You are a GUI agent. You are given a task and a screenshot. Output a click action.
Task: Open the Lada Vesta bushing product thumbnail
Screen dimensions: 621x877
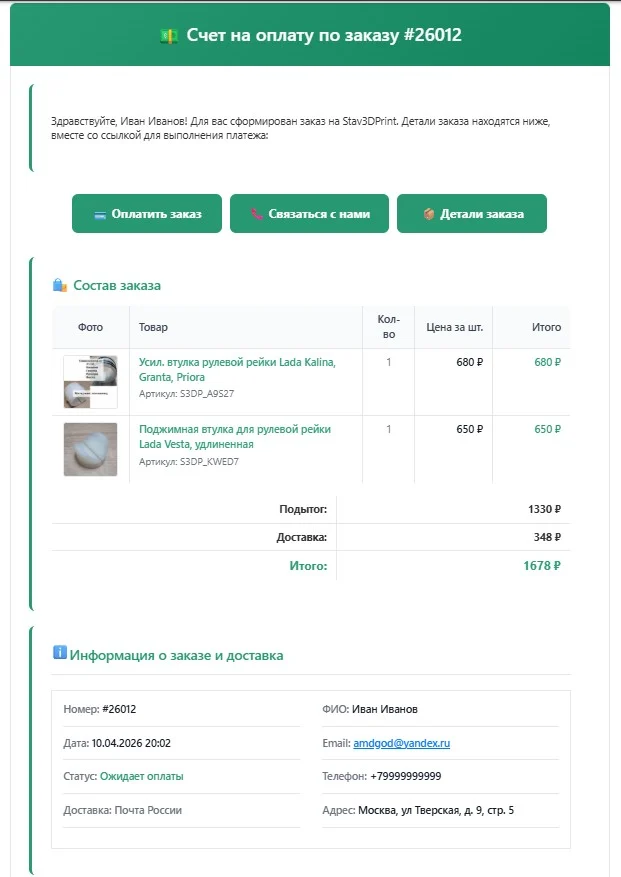91,449
